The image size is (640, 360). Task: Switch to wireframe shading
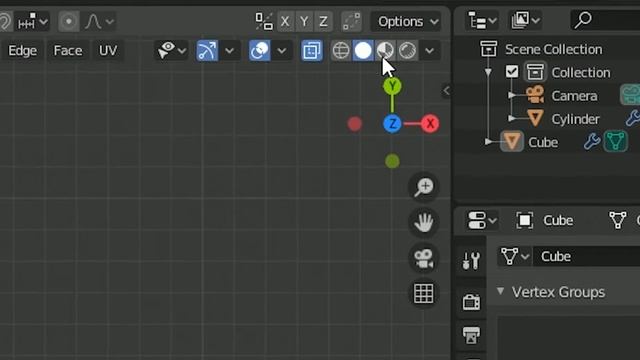click(341, 51)
